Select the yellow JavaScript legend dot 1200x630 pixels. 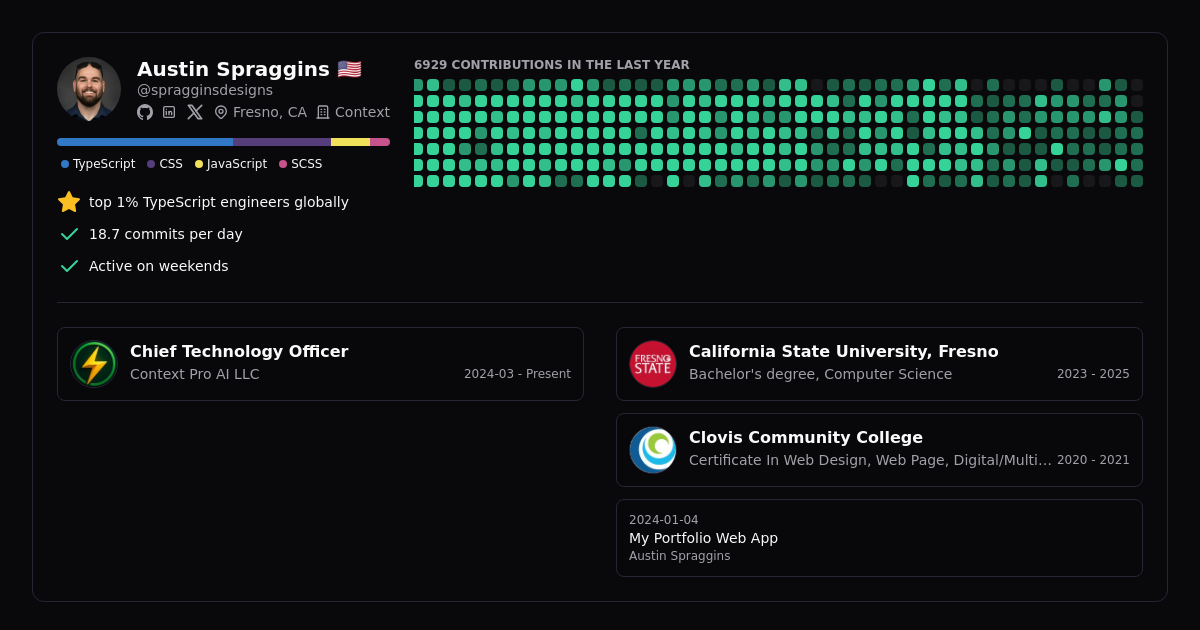[199, 164]
